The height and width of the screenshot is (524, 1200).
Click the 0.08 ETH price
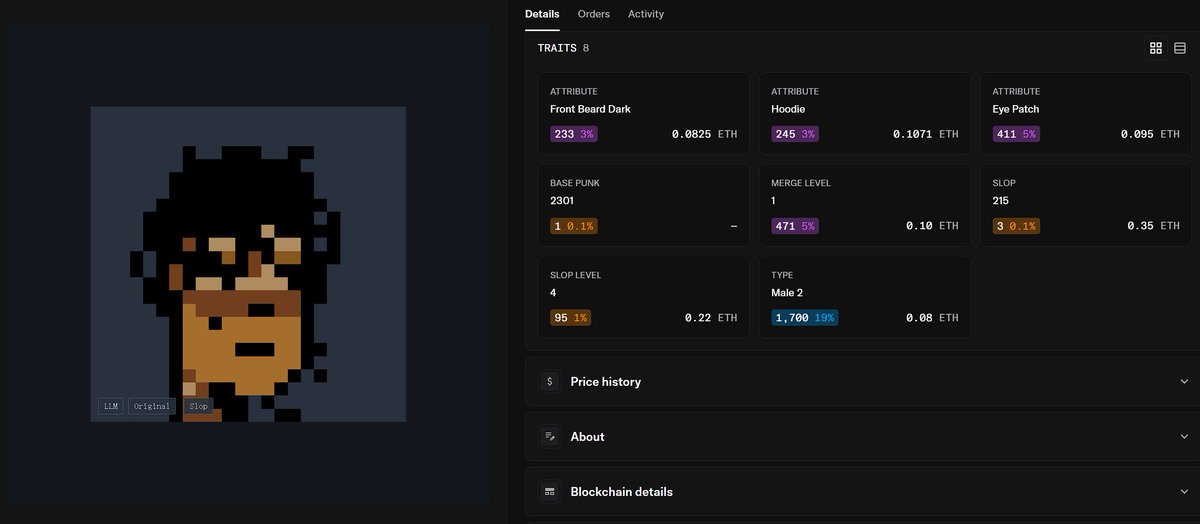tap(932, 318)
